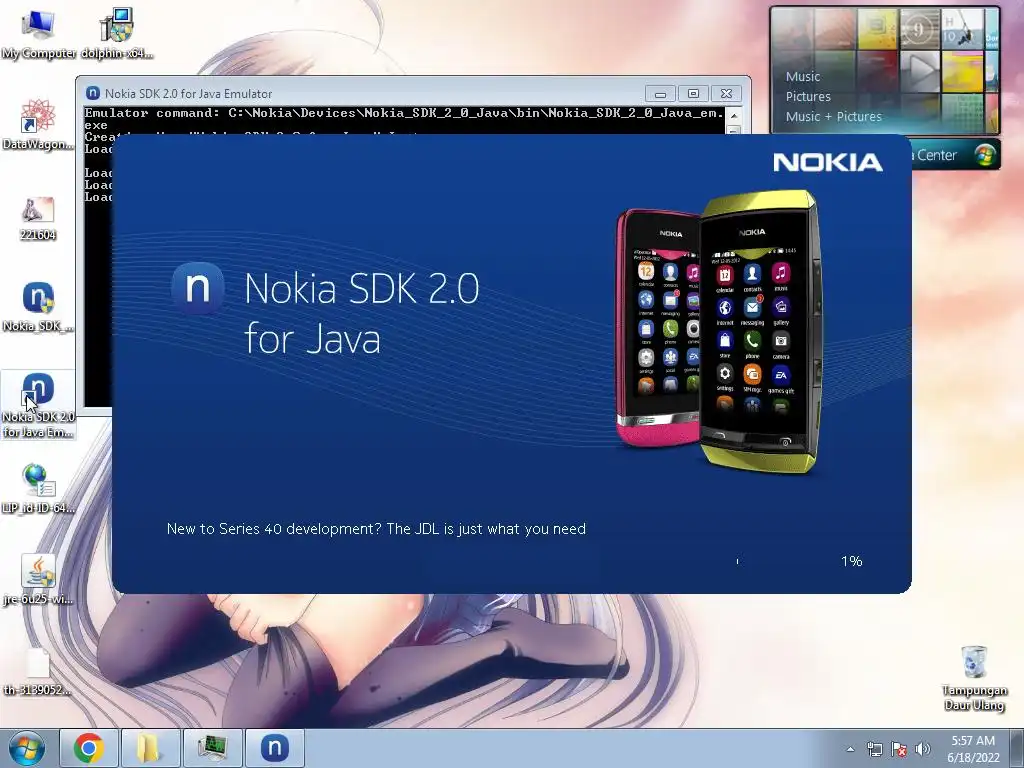Click 'Nokia SDK 2.0 for Java' splash title
Screen dimensions: 1024x768
point(362,313)
